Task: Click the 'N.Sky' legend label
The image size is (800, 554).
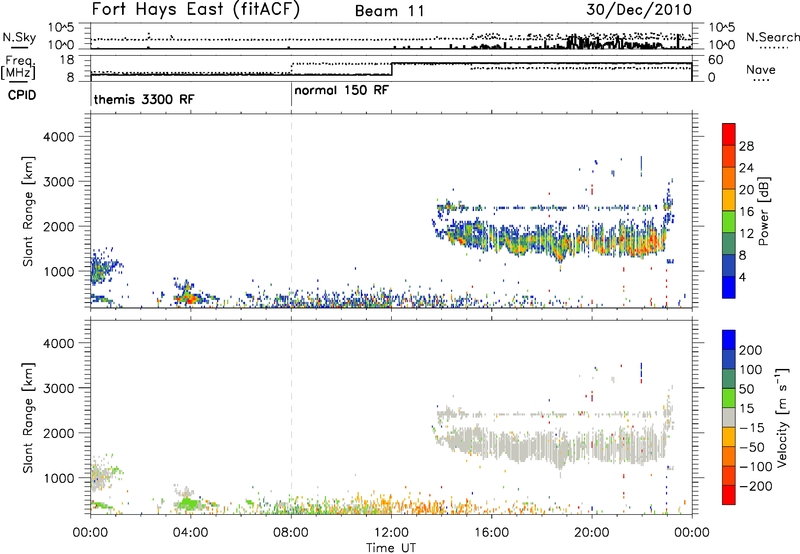Action: (x=19, y=37)
